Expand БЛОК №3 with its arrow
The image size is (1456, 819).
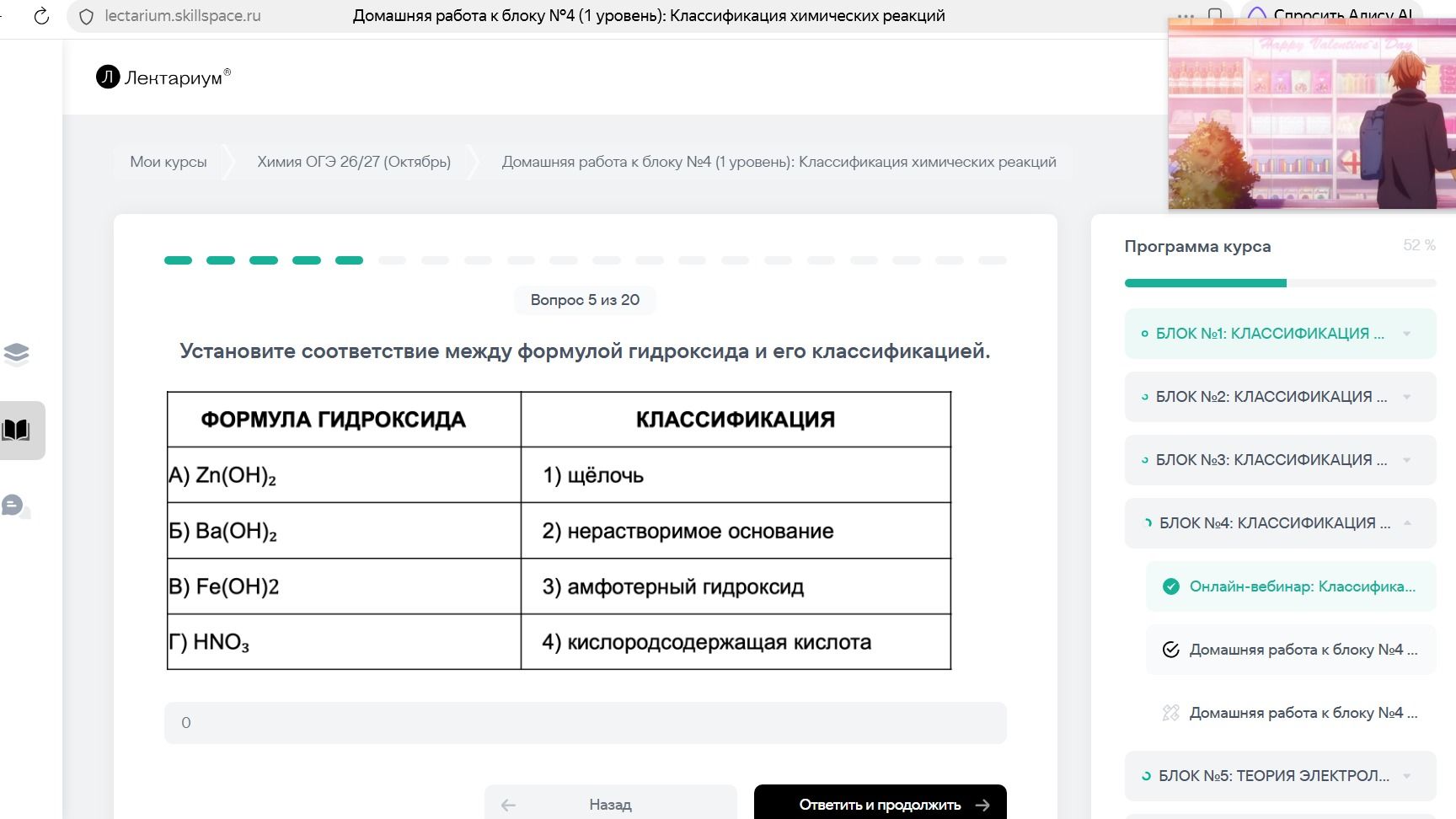point(1406,460)
